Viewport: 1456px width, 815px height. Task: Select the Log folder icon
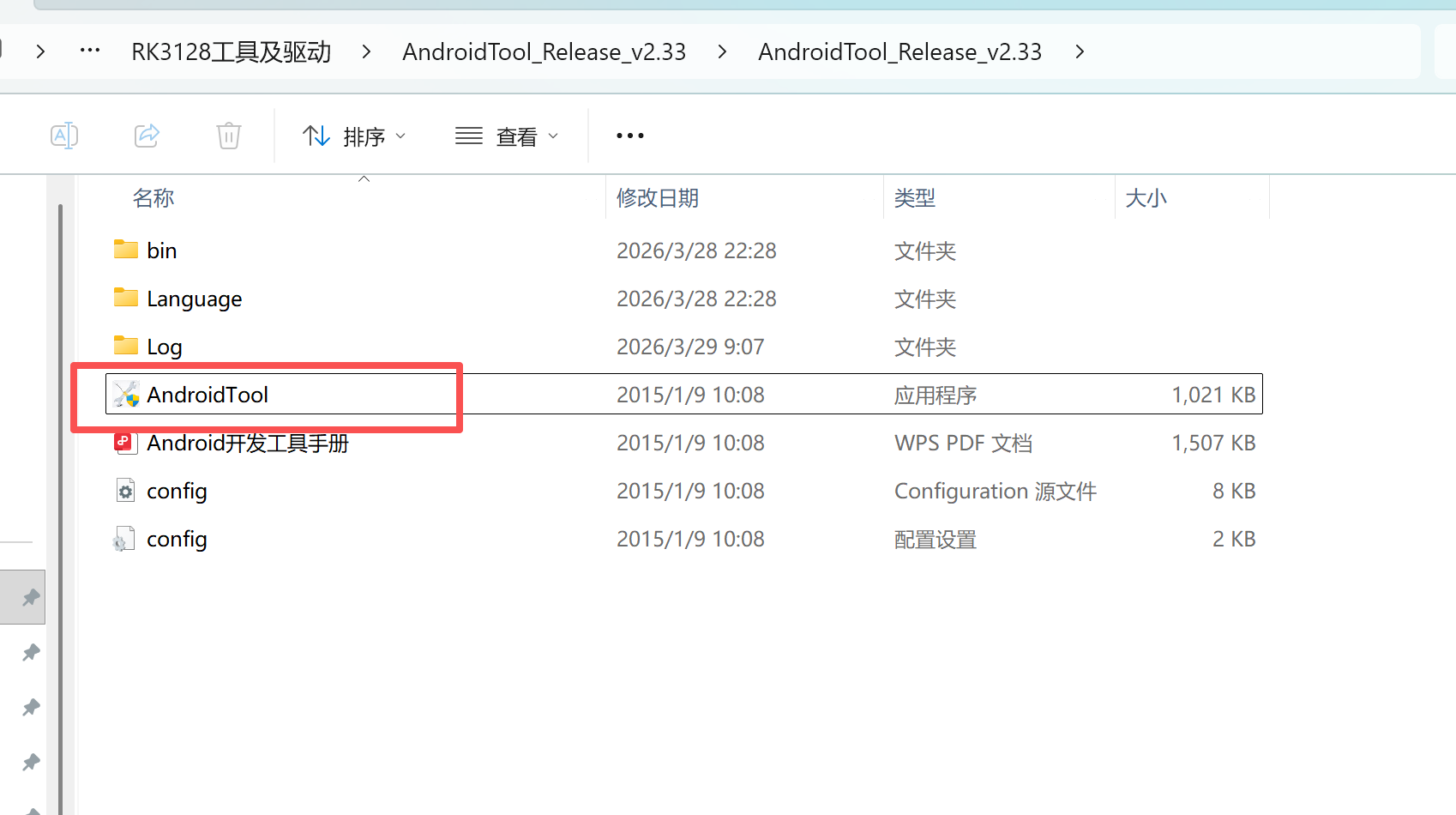[x=126, y=346]
